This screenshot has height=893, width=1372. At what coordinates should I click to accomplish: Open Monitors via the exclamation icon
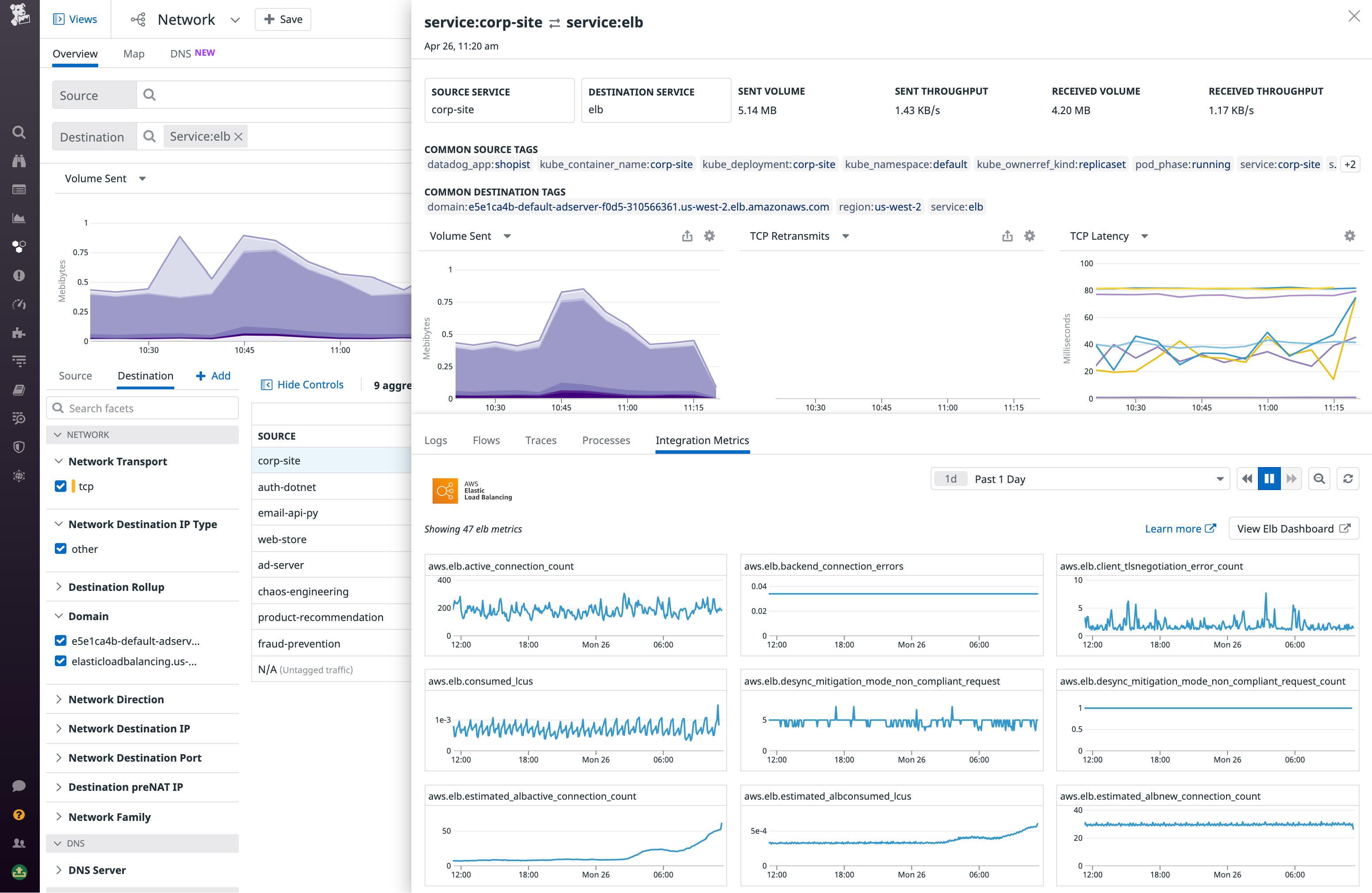click(19, 276)
